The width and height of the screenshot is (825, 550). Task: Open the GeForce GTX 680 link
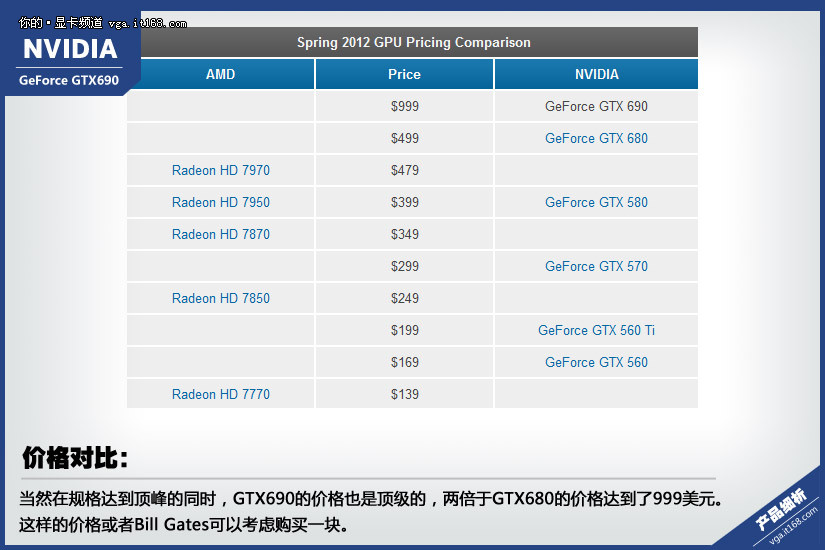click(596, 138)
